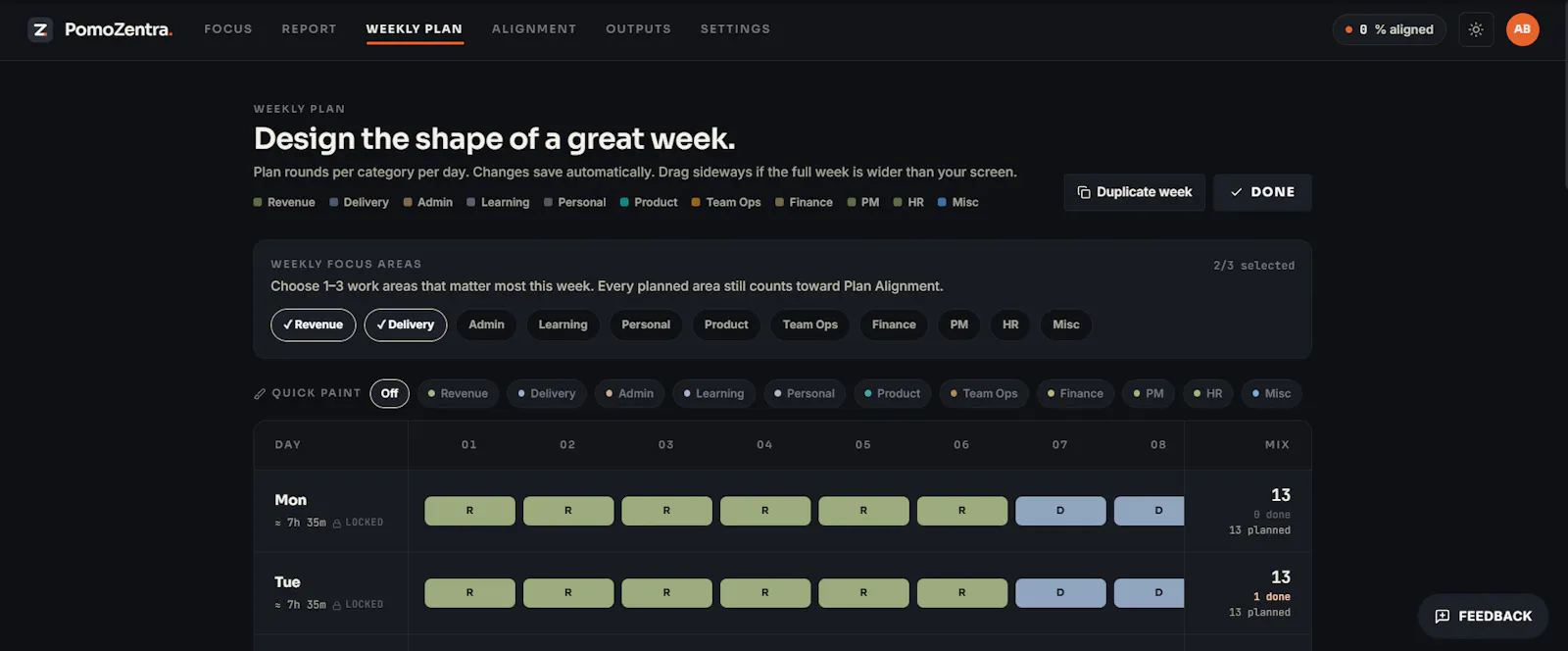
Task: Click Tue round 06 Revenue block
Action: 962,593
